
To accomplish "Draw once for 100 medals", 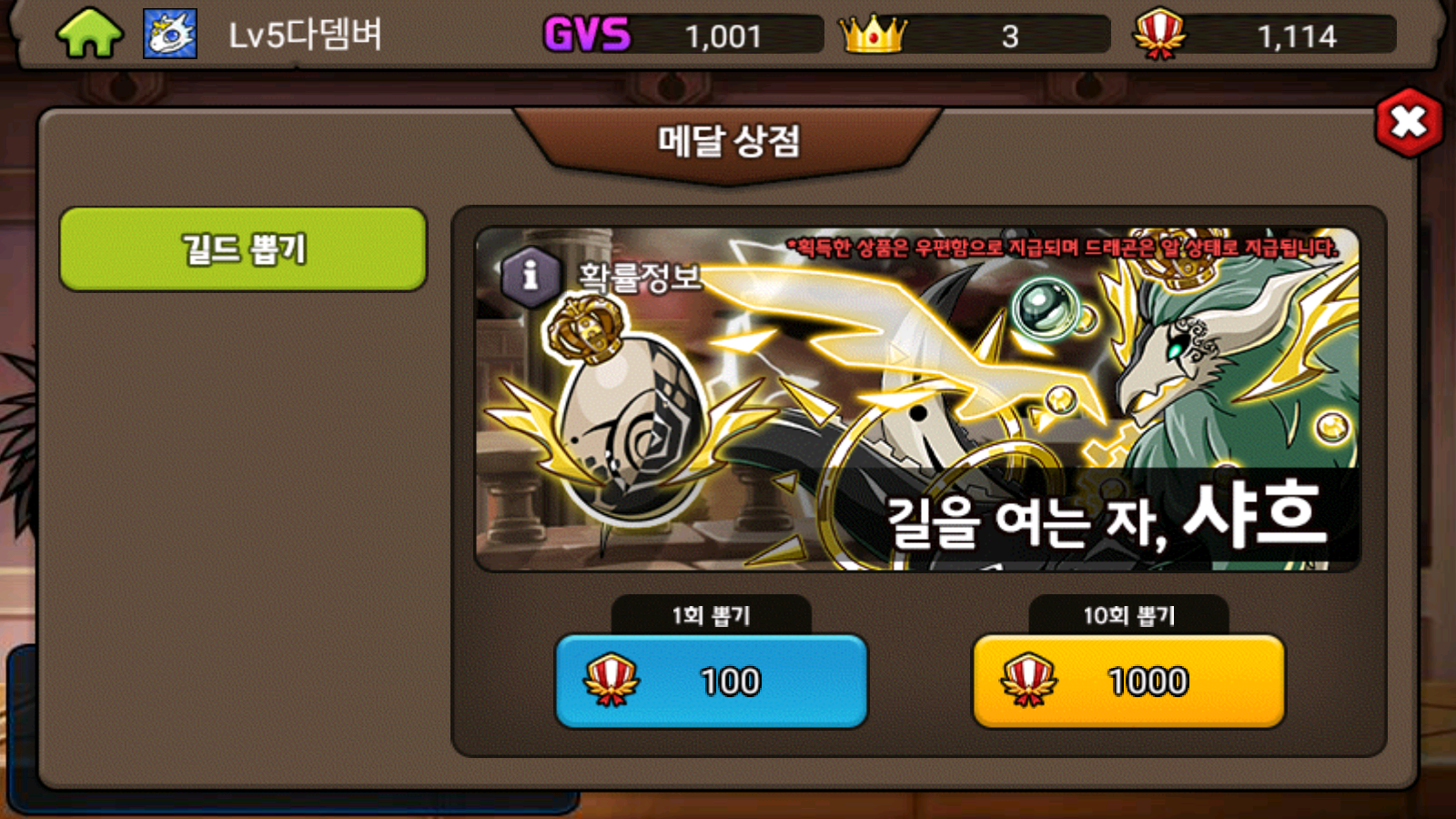I will tap(711, 682).
